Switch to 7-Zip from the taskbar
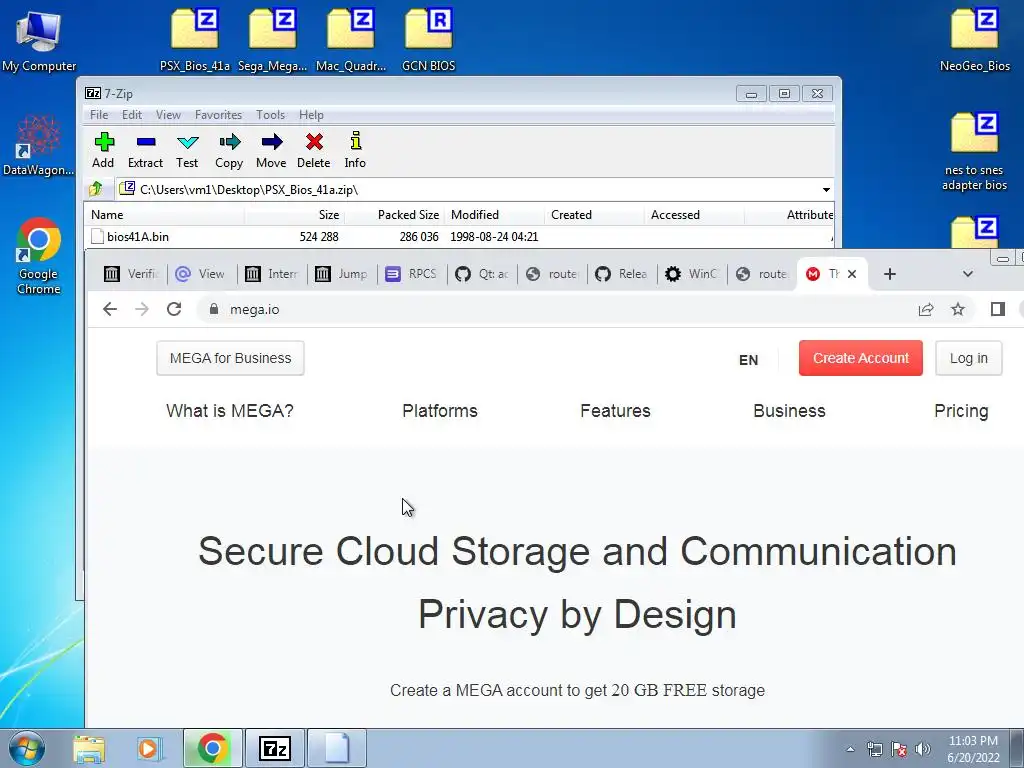This screenshot has width=1024, height=768. pyautogui.click(x=274, y=748)
